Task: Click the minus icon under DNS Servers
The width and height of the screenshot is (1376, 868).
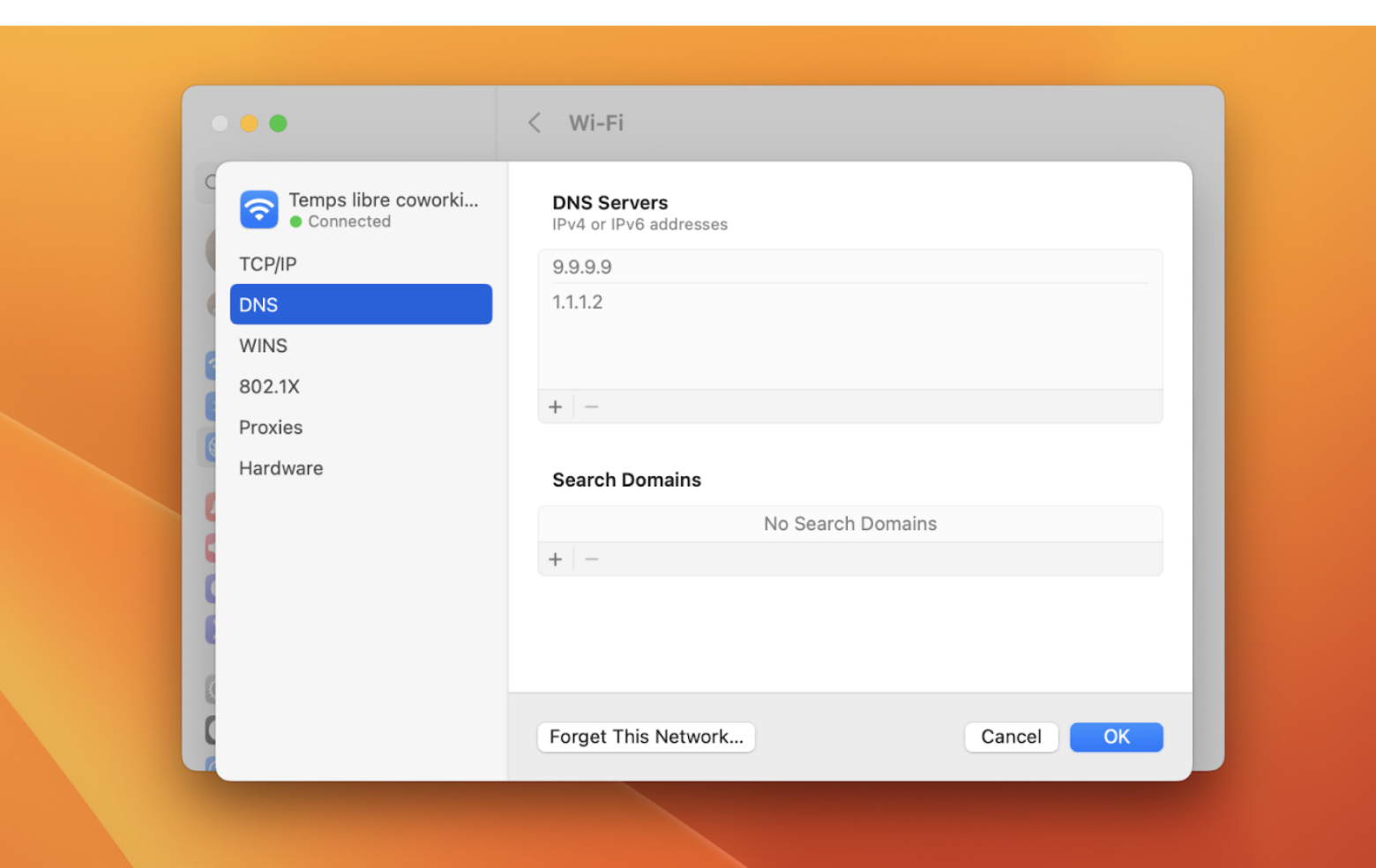Action: click(591, 407)
